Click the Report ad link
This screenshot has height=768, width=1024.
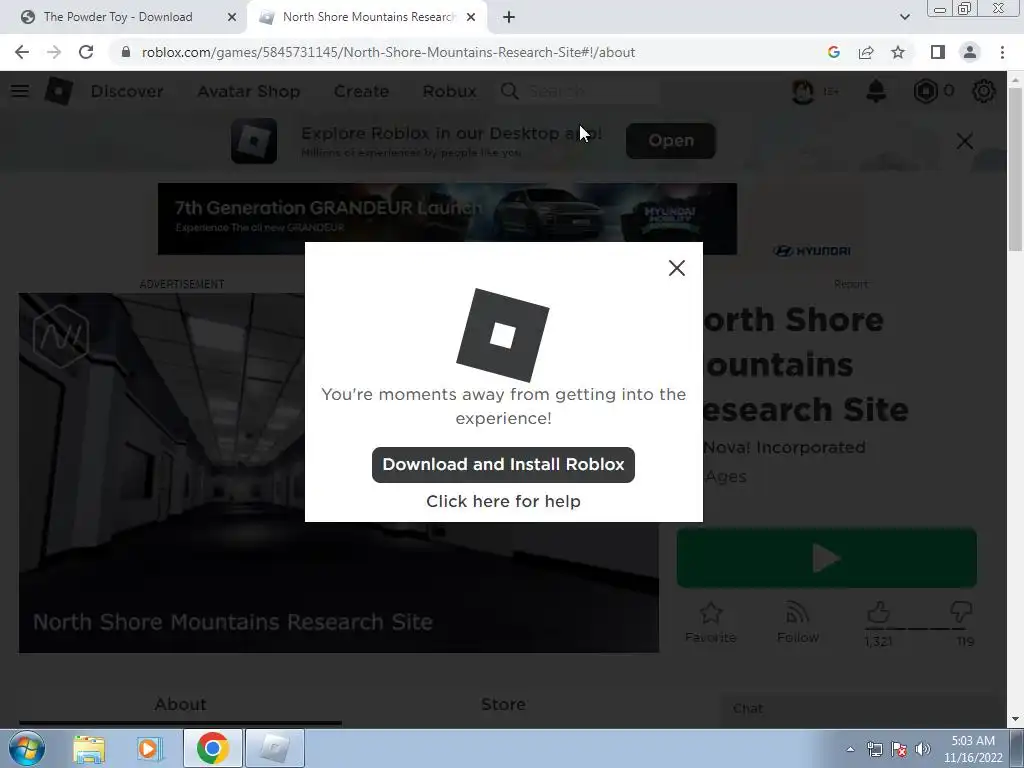click(851, 284)
